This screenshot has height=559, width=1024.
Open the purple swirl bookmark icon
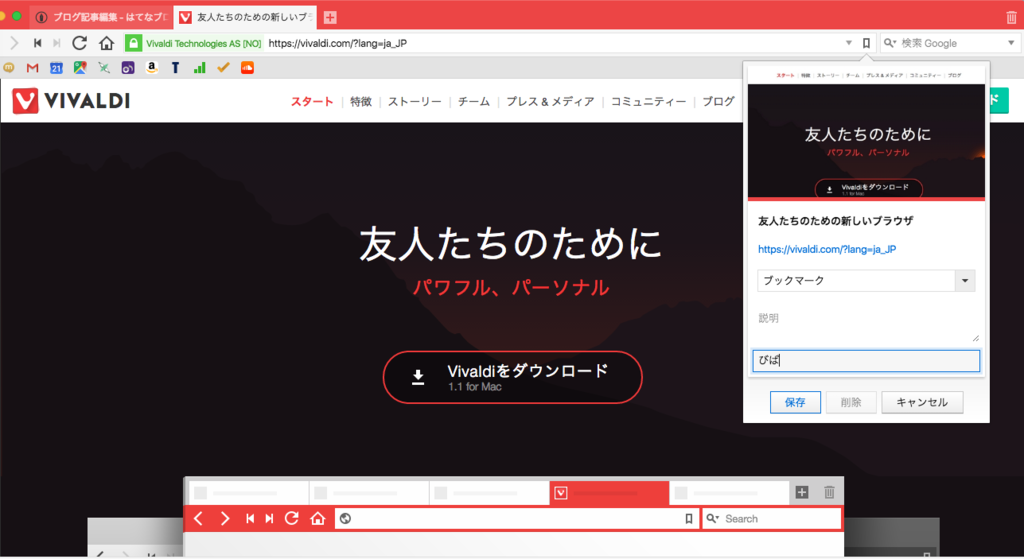pos(127,67)
